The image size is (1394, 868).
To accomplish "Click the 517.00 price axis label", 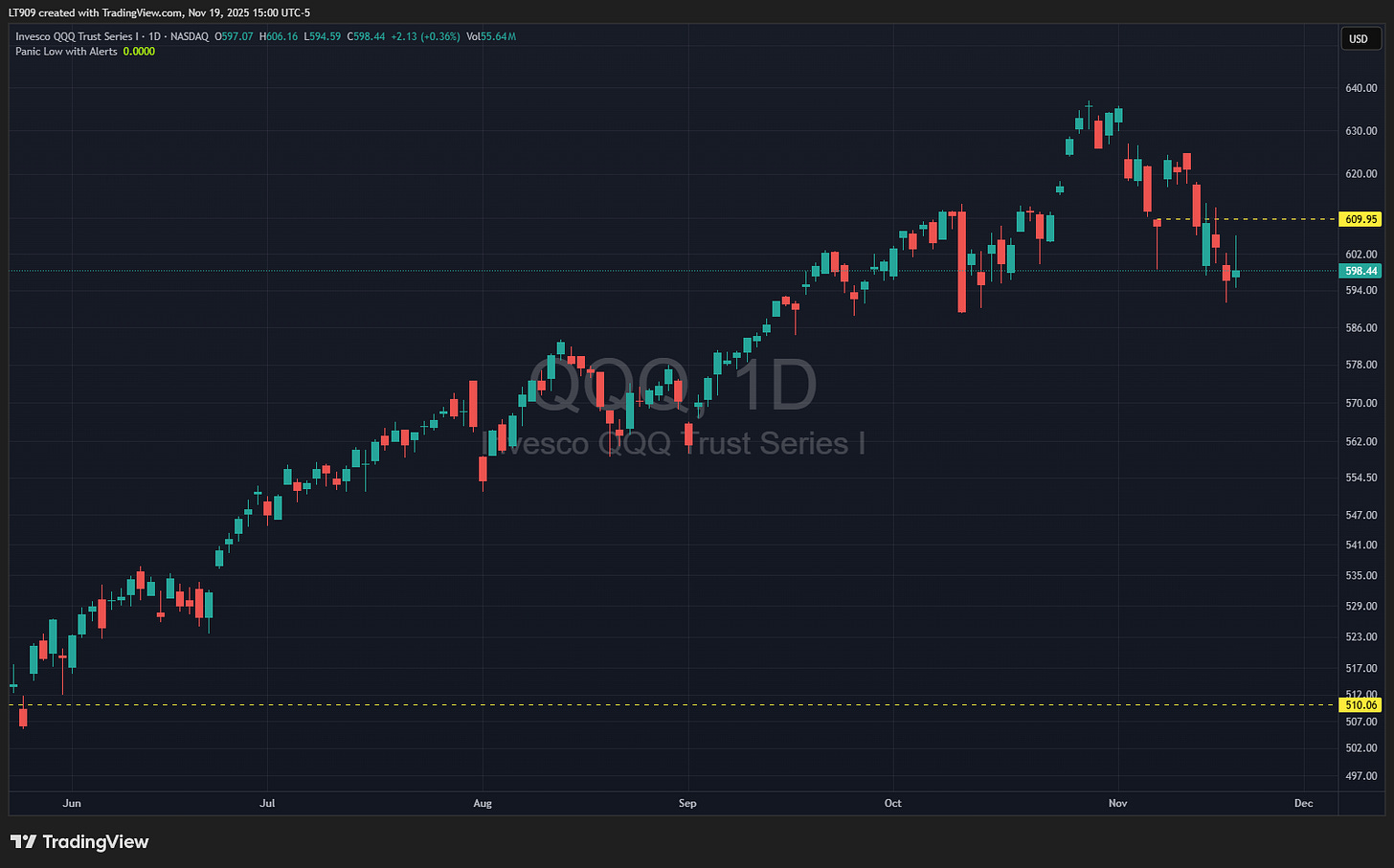I will 1361,668.
